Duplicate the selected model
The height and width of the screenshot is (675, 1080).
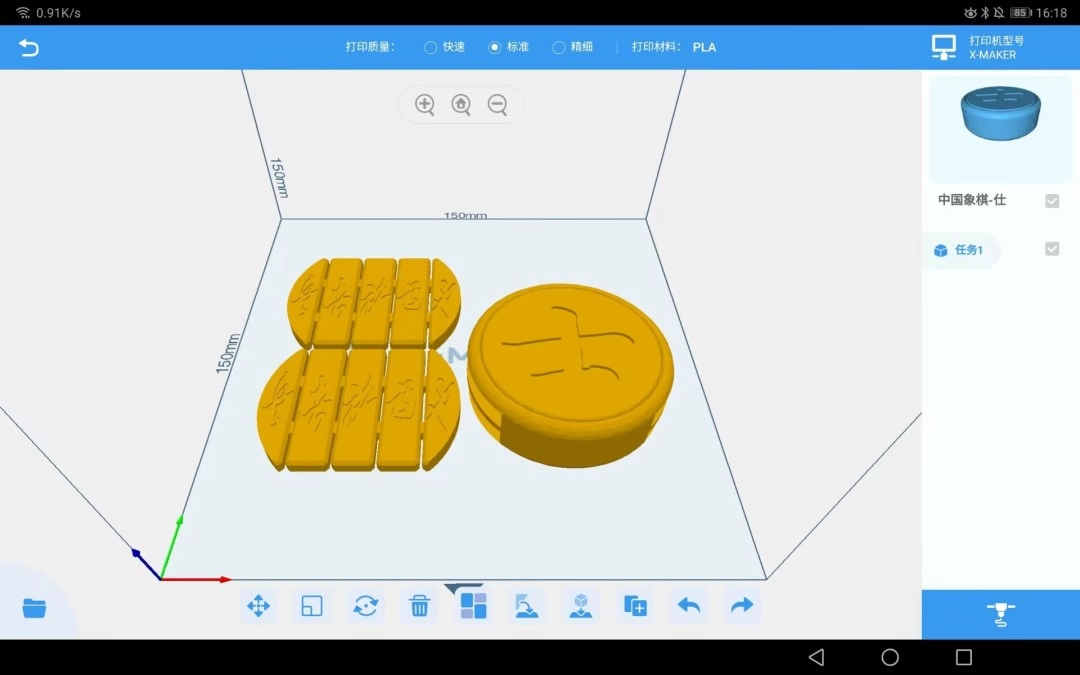coord(634,605)
